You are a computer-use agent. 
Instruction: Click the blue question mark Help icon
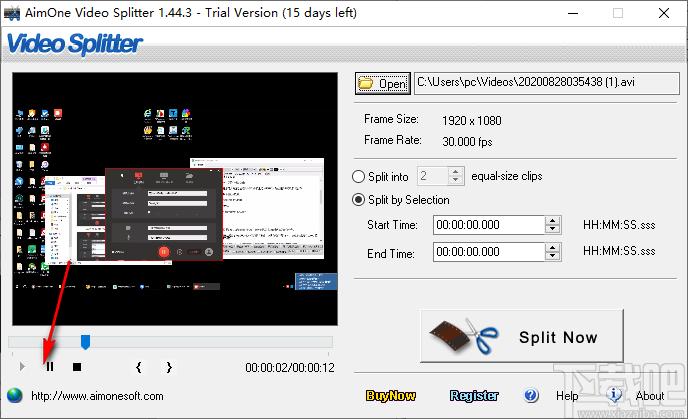pyautogui.click(x=531, y=395)
